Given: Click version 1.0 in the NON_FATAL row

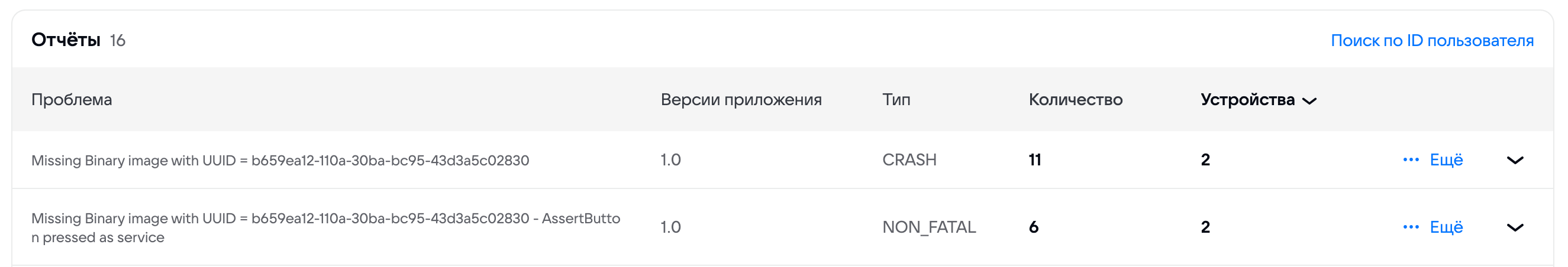Looking at the screenshot, I should click(670, 227).
